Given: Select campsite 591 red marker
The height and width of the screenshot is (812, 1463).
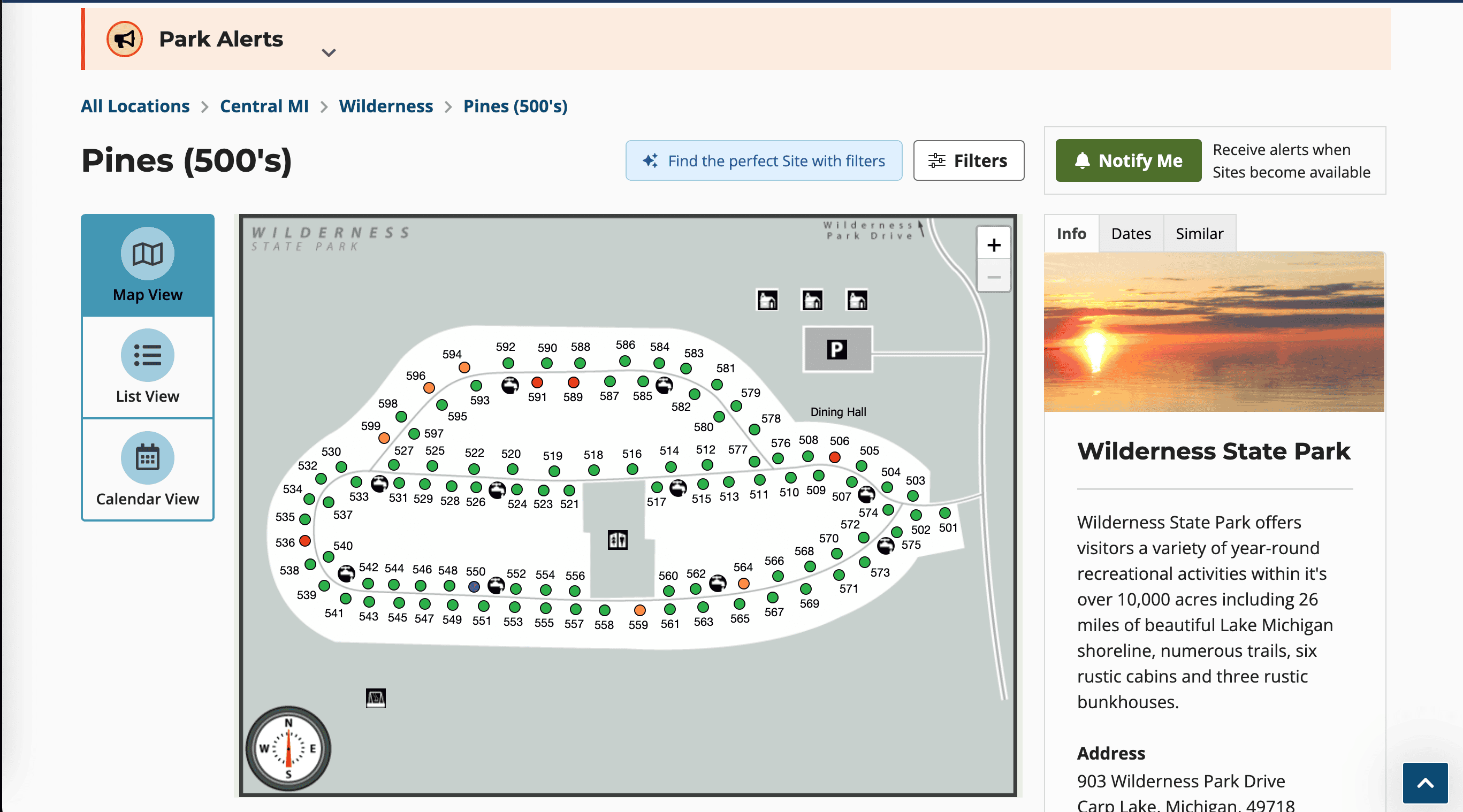Looking at the screenshot, I should [x=537, y=382].
